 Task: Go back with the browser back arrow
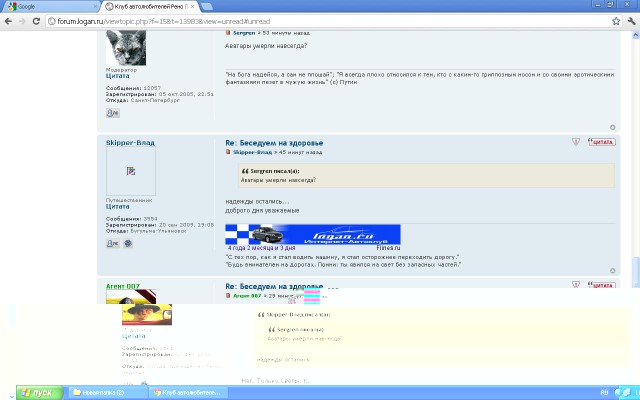[x=8, y=21]
